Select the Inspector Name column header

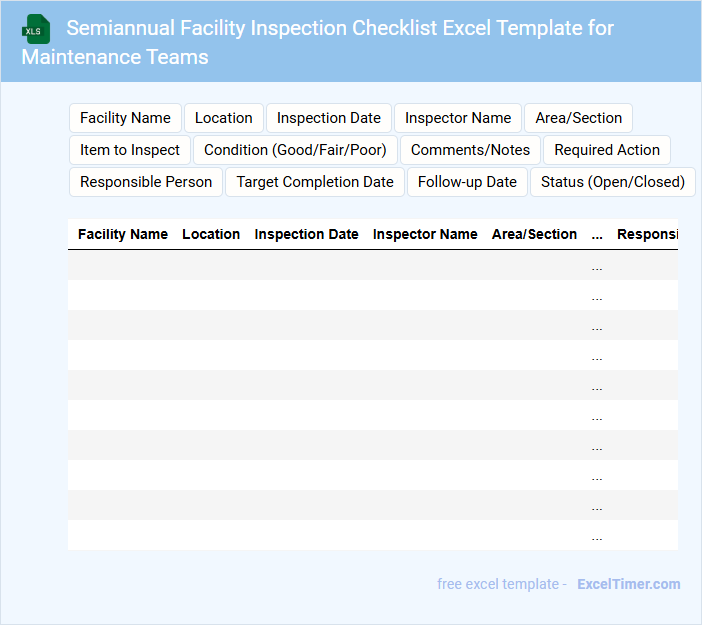pos(425,234)
